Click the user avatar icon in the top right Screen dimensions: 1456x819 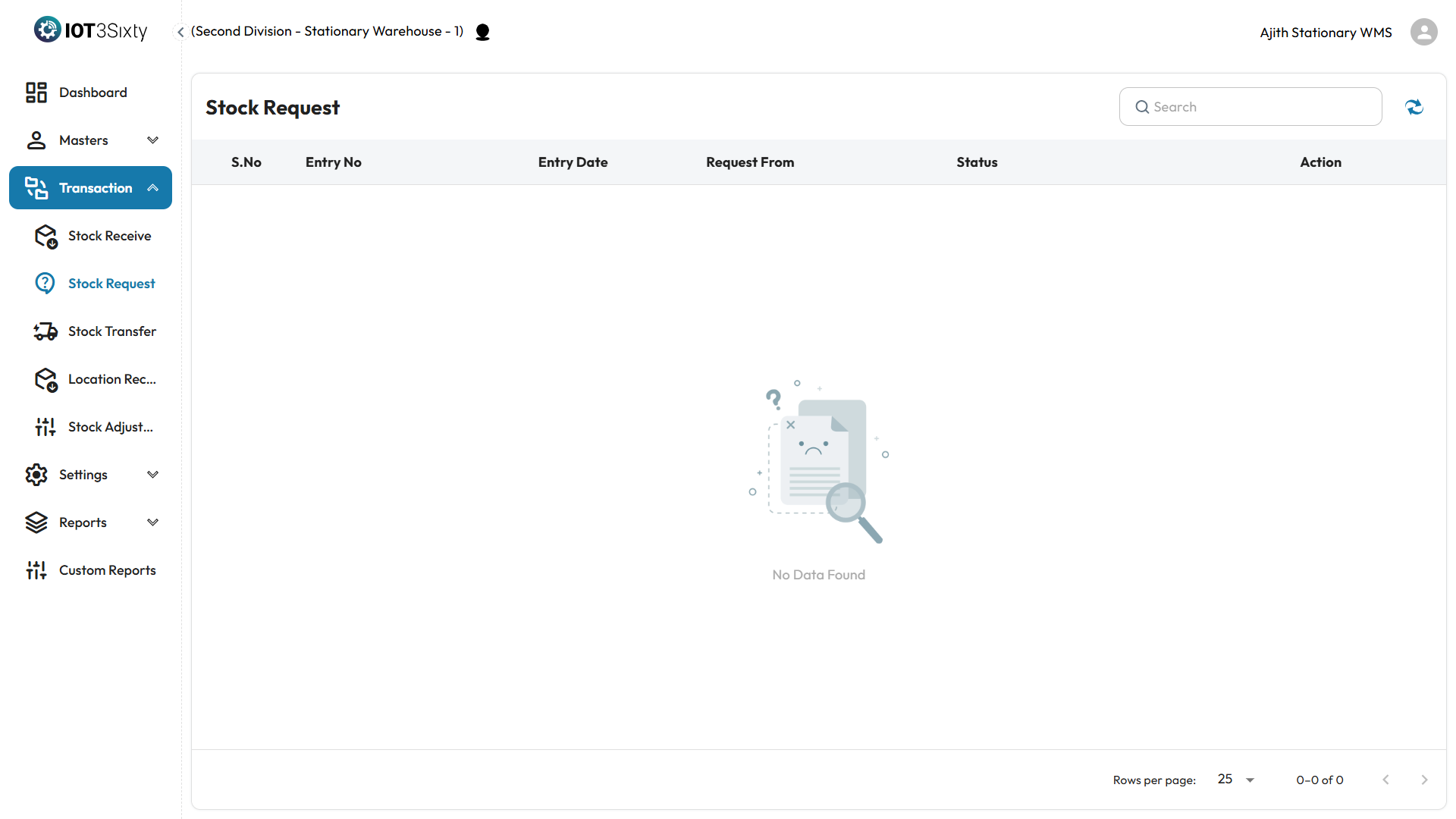(1423, 32)
